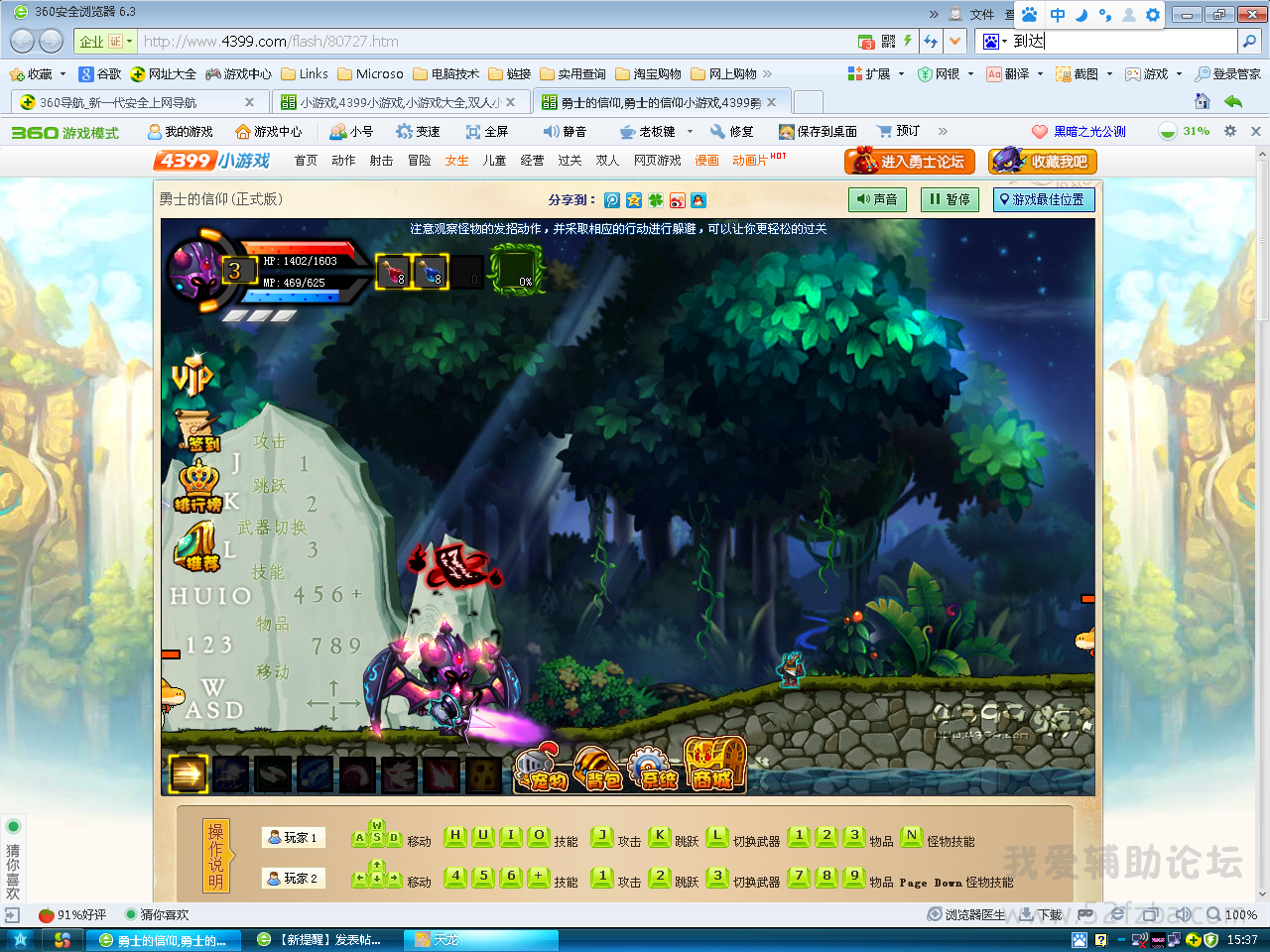Switch to the 小游戏,4399小游戏 tab

tap(399, 102)
